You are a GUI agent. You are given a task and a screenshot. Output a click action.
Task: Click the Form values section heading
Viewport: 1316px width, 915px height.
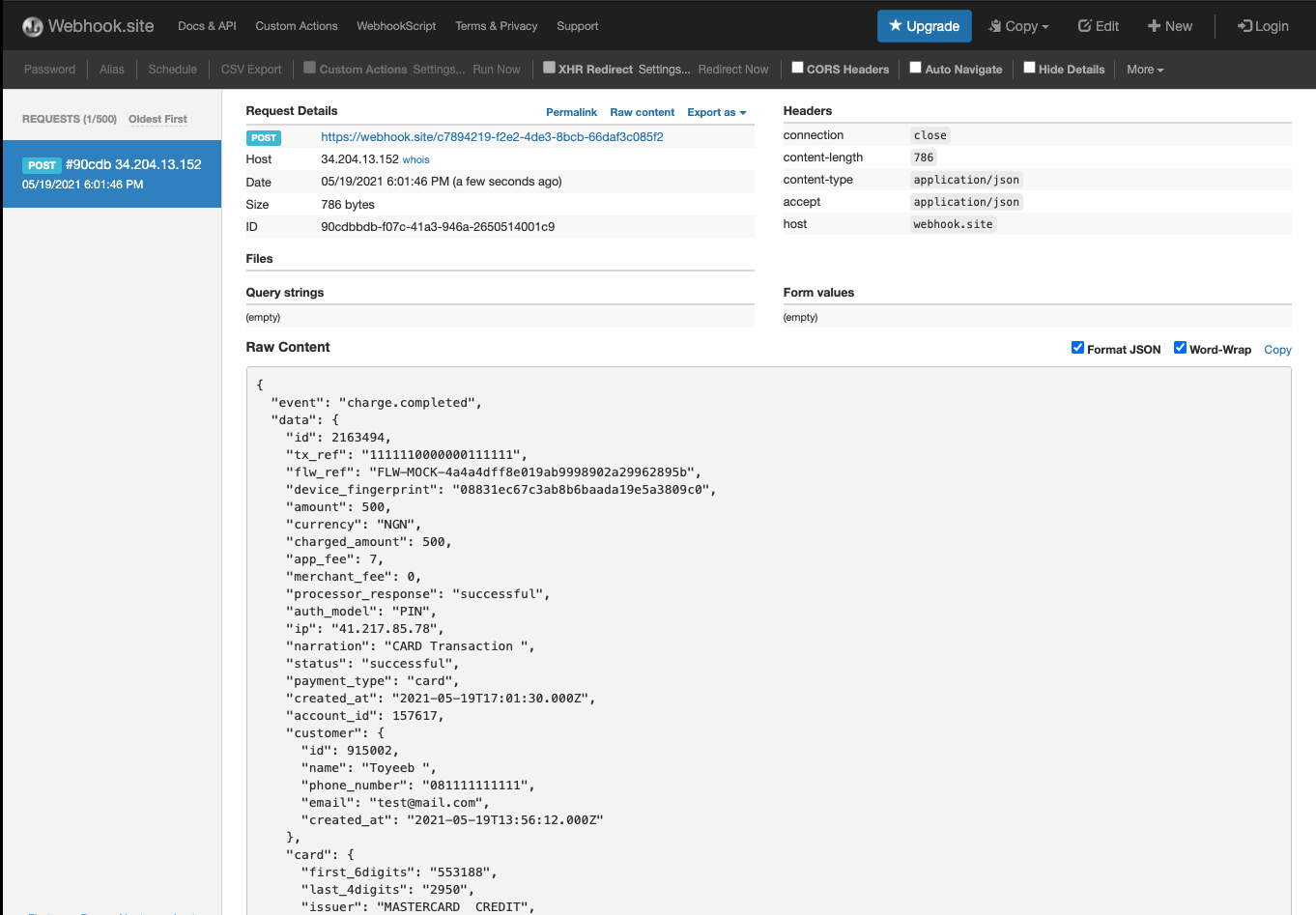pyautogui.click(x=818, y=293)
